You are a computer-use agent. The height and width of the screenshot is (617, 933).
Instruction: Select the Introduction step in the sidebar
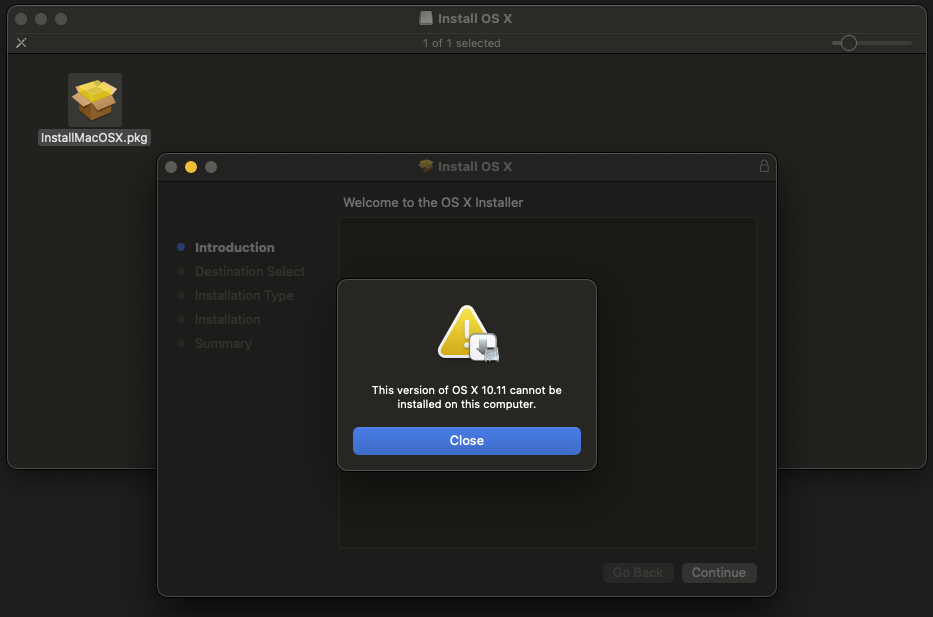(234, 247)
